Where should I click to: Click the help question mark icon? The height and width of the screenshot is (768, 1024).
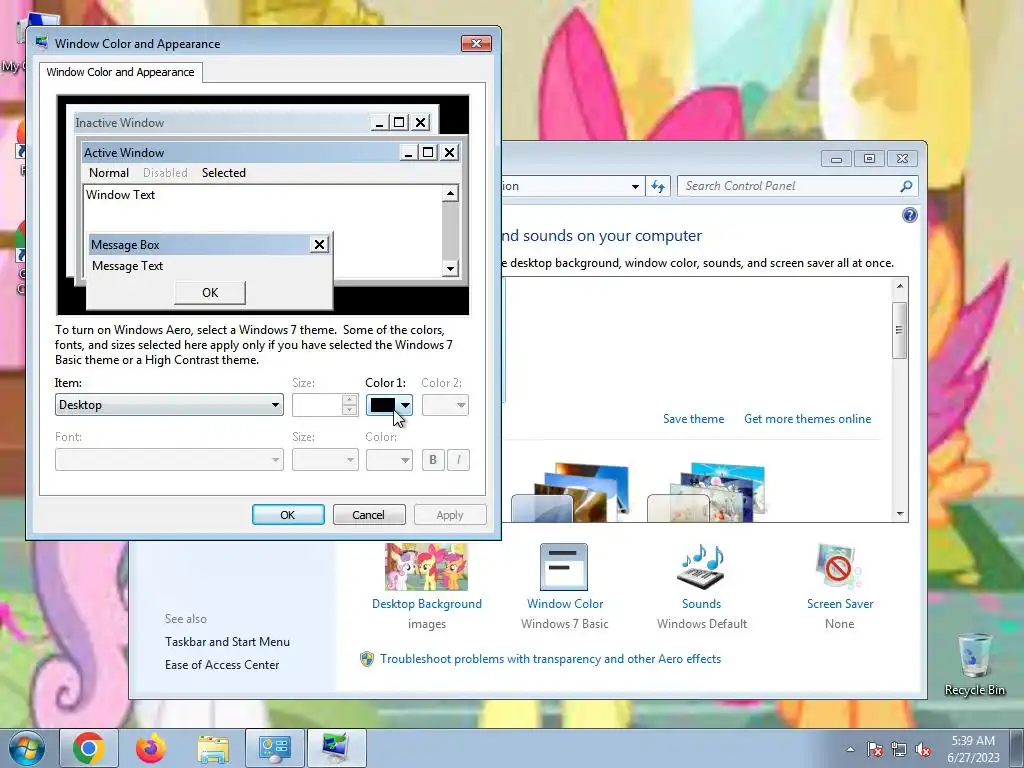click(909, 215)
